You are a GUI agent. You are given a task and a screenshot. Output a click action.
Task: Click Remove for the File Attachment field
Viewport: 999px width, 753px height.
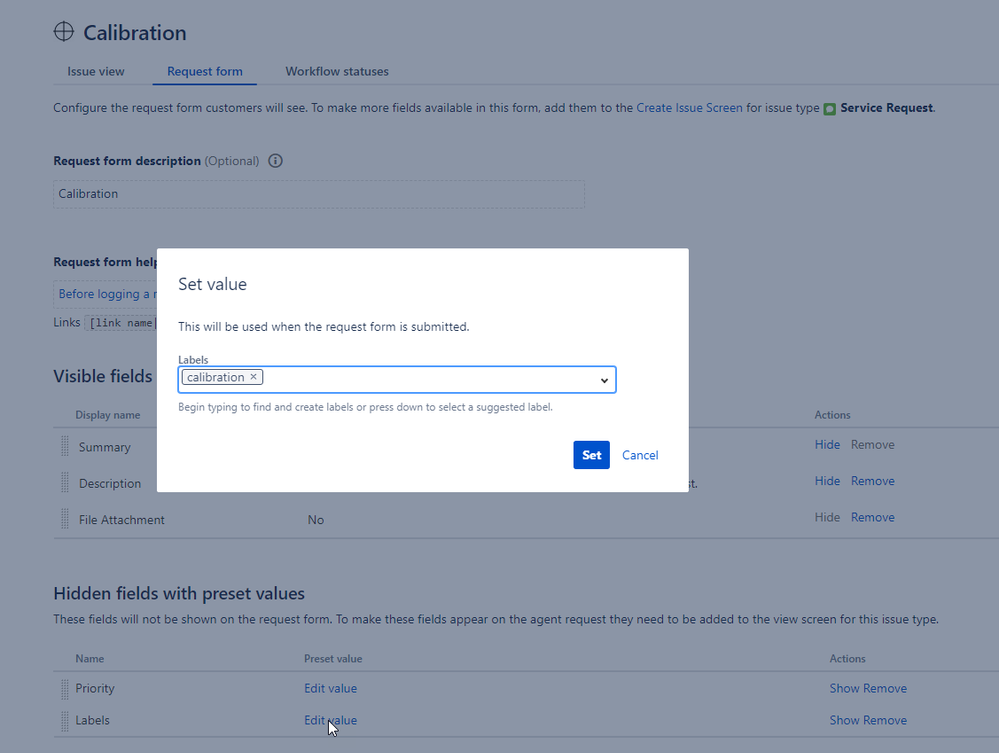pyautogui.click(x=873, y=517)
